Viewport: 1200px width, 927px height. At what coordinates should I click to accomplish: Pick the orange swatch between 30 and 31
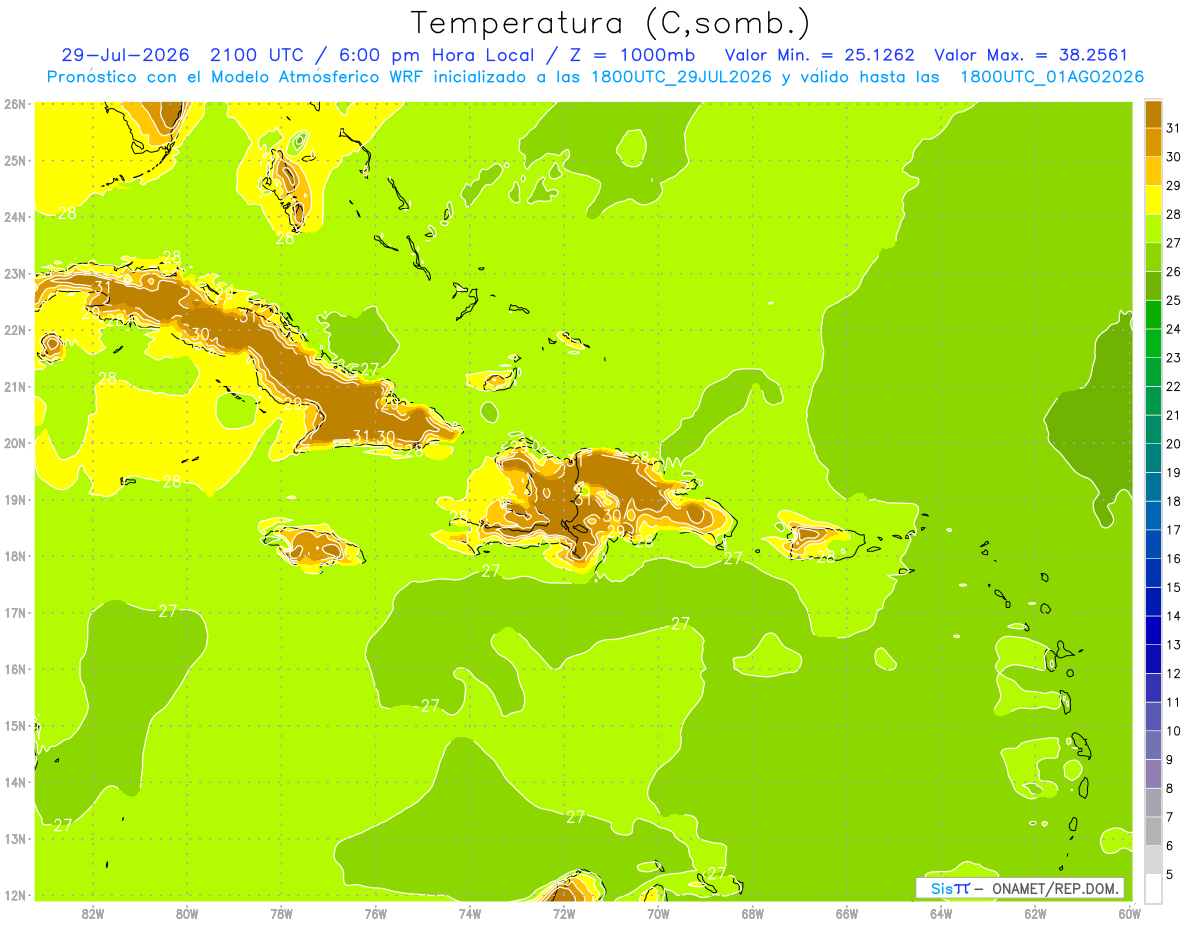tap(1153, 142)
